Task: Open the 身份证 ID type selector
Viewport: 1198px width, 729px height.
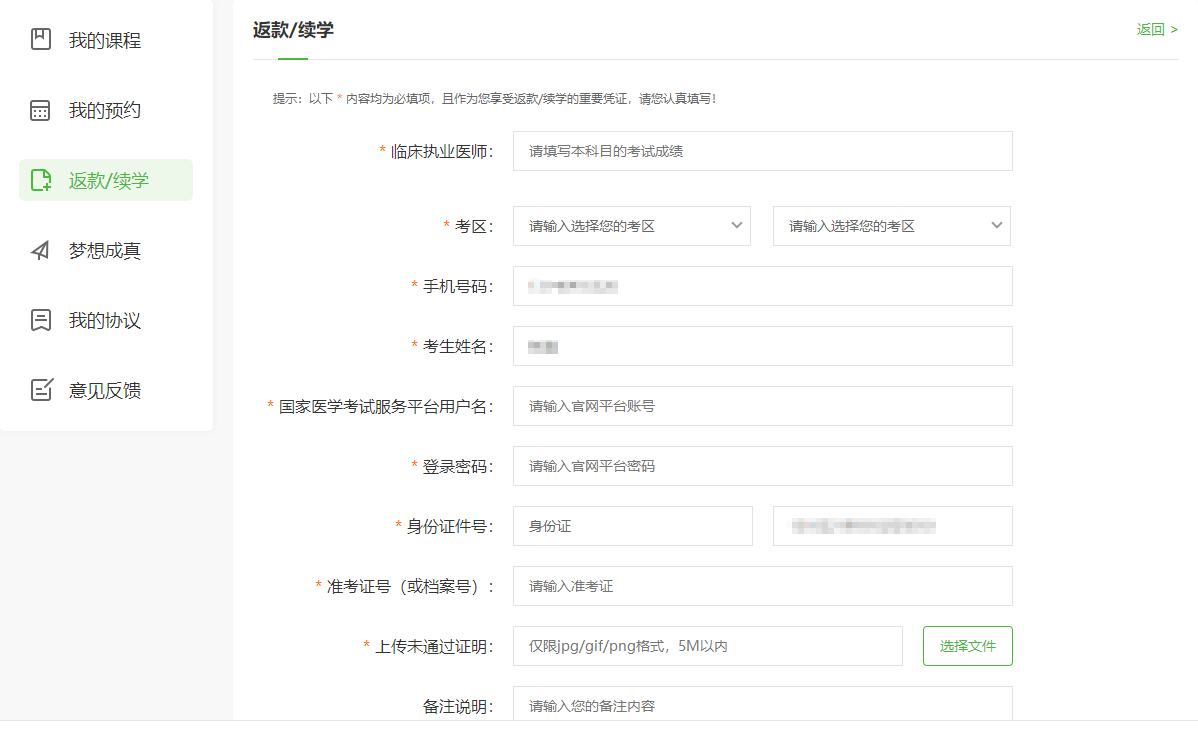Action: click(x=632, y=526)
